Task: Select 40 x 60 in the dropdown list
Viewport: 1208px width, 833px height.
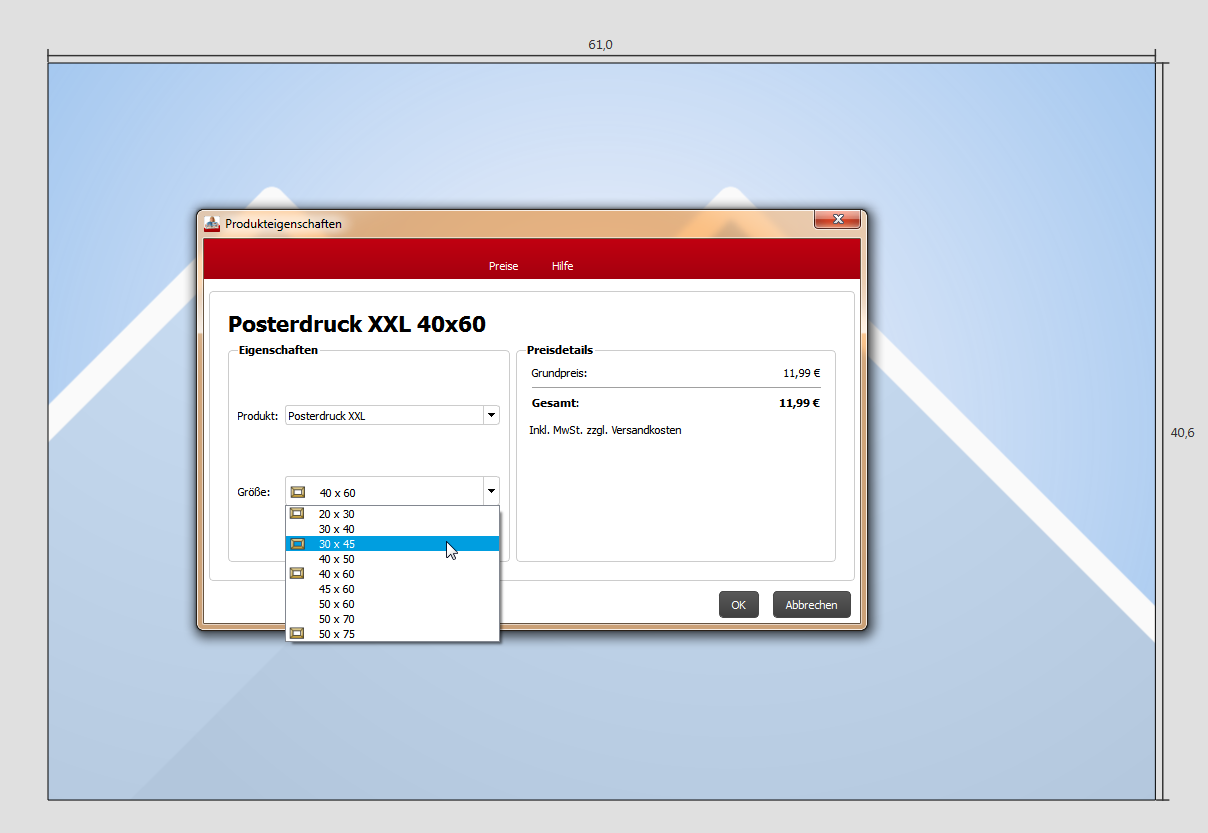Action: coord(392,574)
